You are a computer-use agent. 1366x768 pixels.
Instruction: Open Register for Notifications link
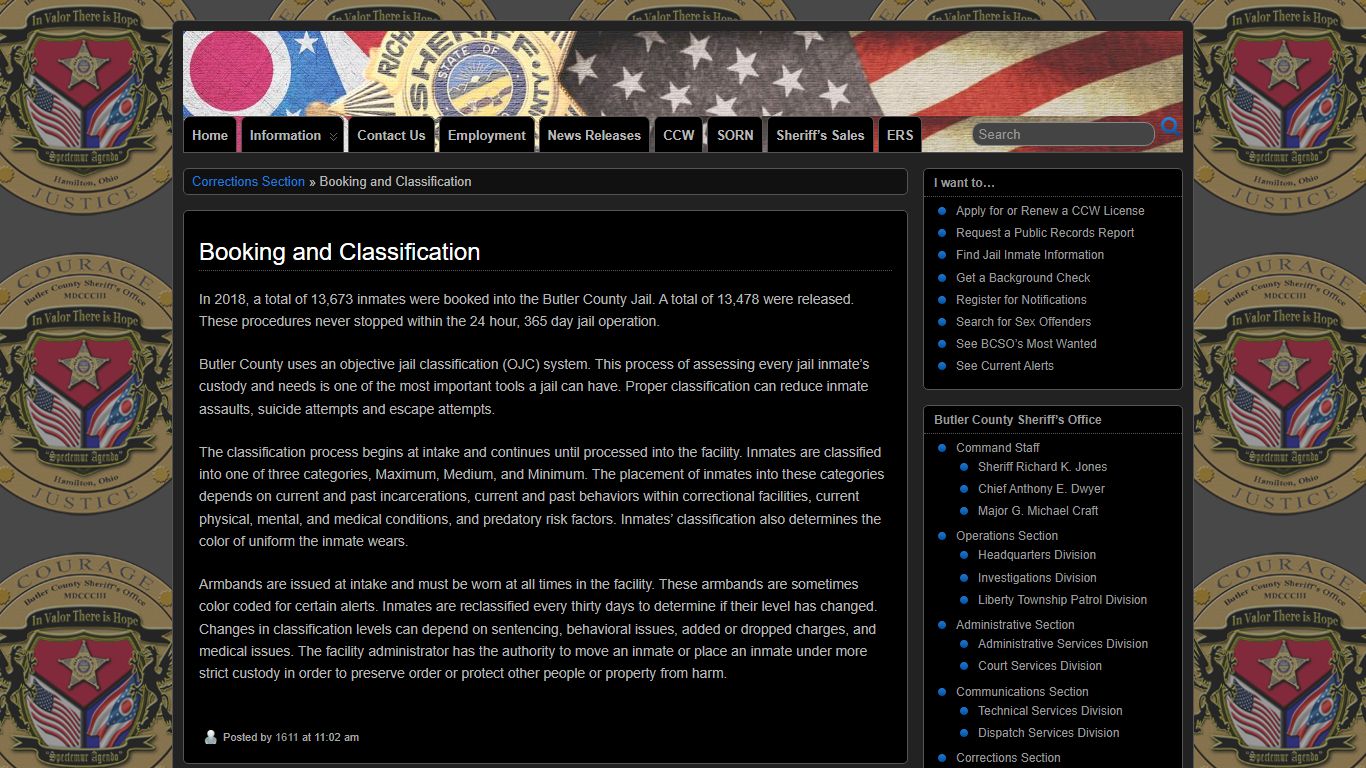click(1021, 300)
